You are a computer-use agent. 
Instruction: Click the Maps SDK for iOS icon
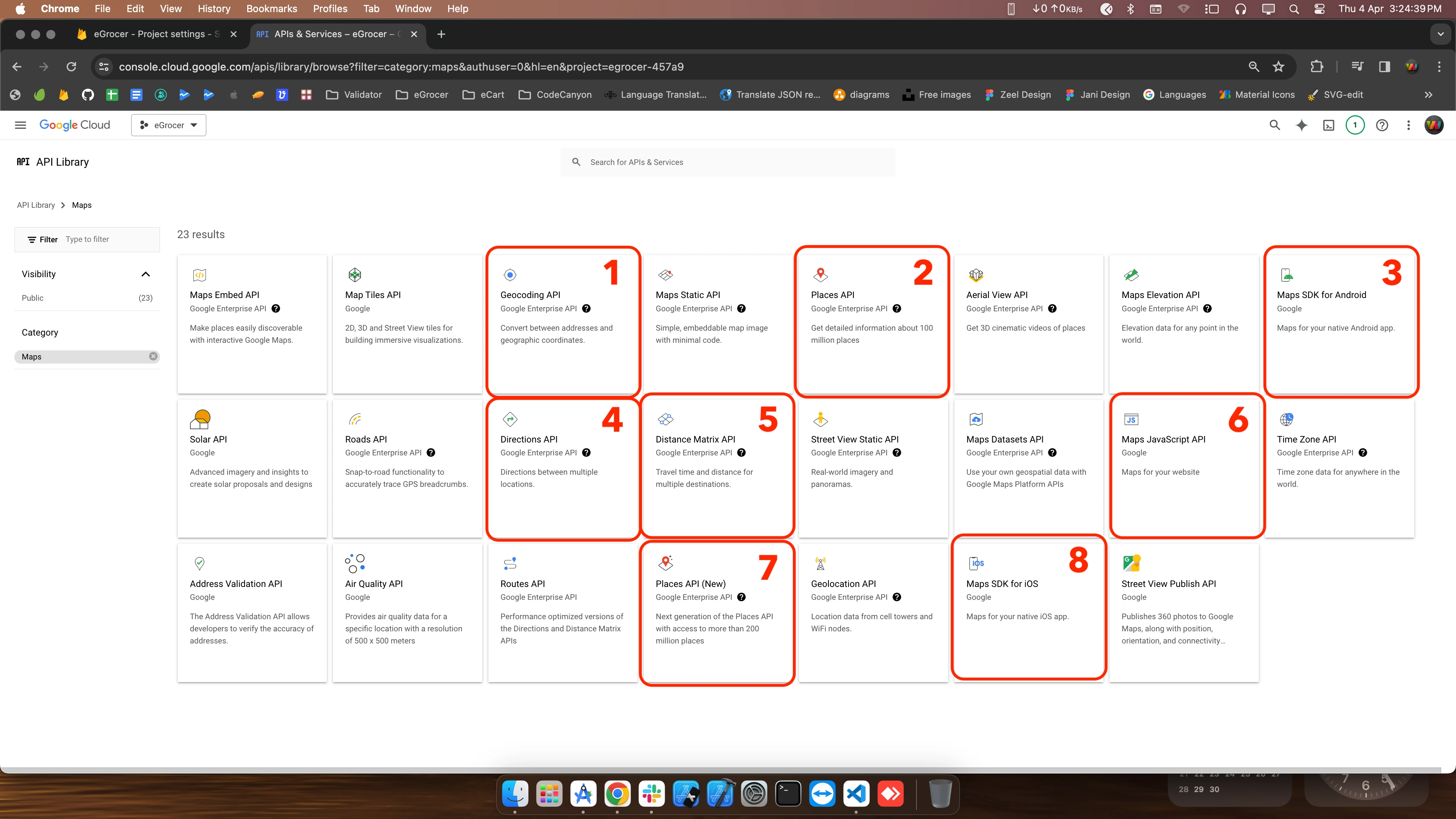pyautogui.click(x=976, y=563)
